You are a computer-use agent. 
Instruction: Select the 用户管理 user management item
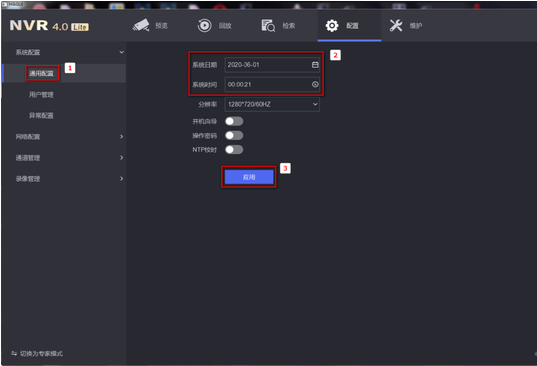point(41,94)
